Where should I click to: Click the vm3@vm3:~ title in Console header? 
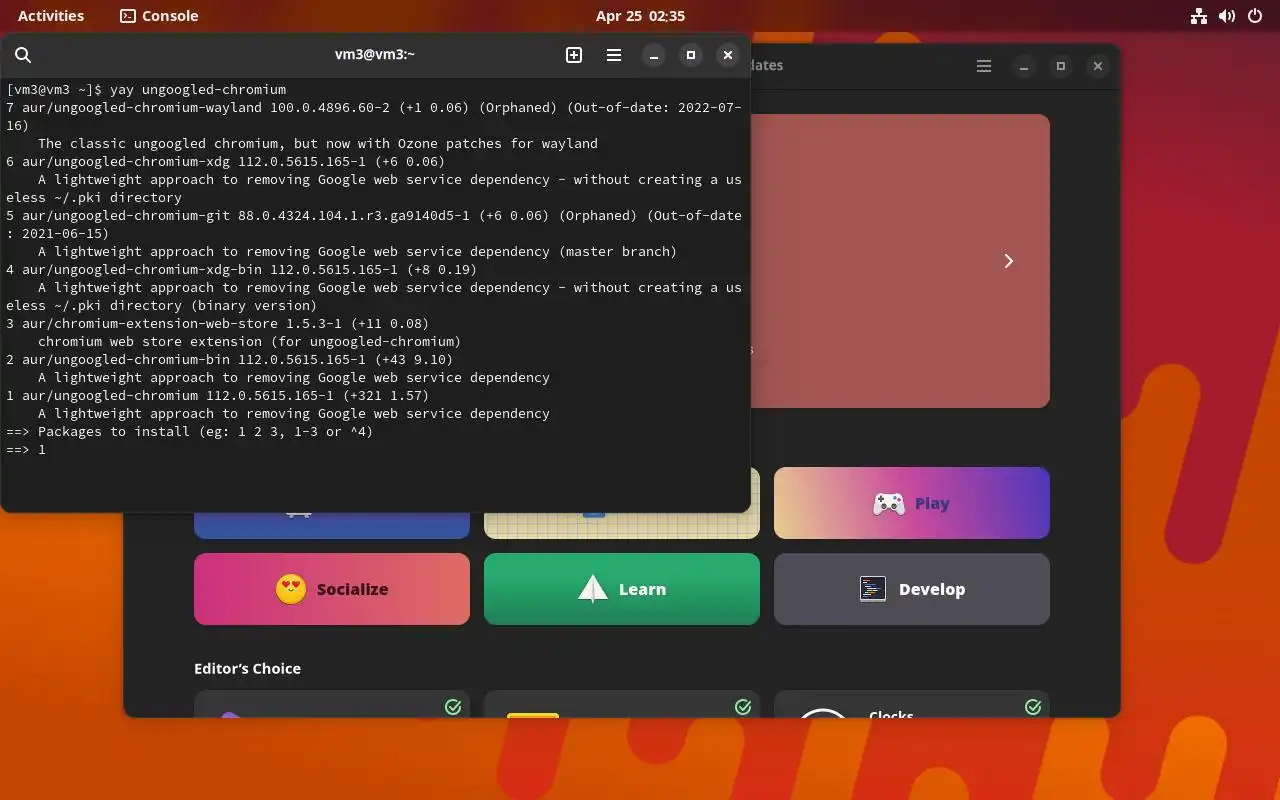pos(375,55)
